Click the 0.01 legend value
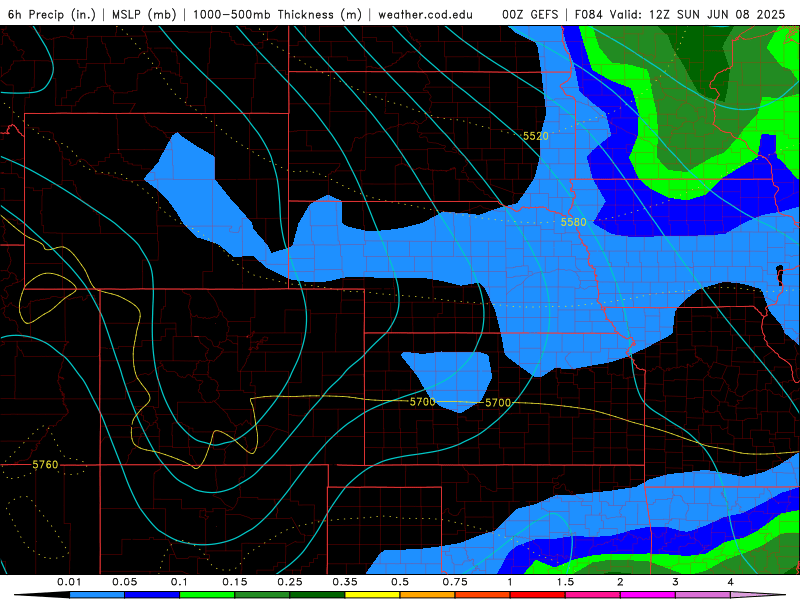The height and width of the screenshot is (600, 800). pos(69,582)
